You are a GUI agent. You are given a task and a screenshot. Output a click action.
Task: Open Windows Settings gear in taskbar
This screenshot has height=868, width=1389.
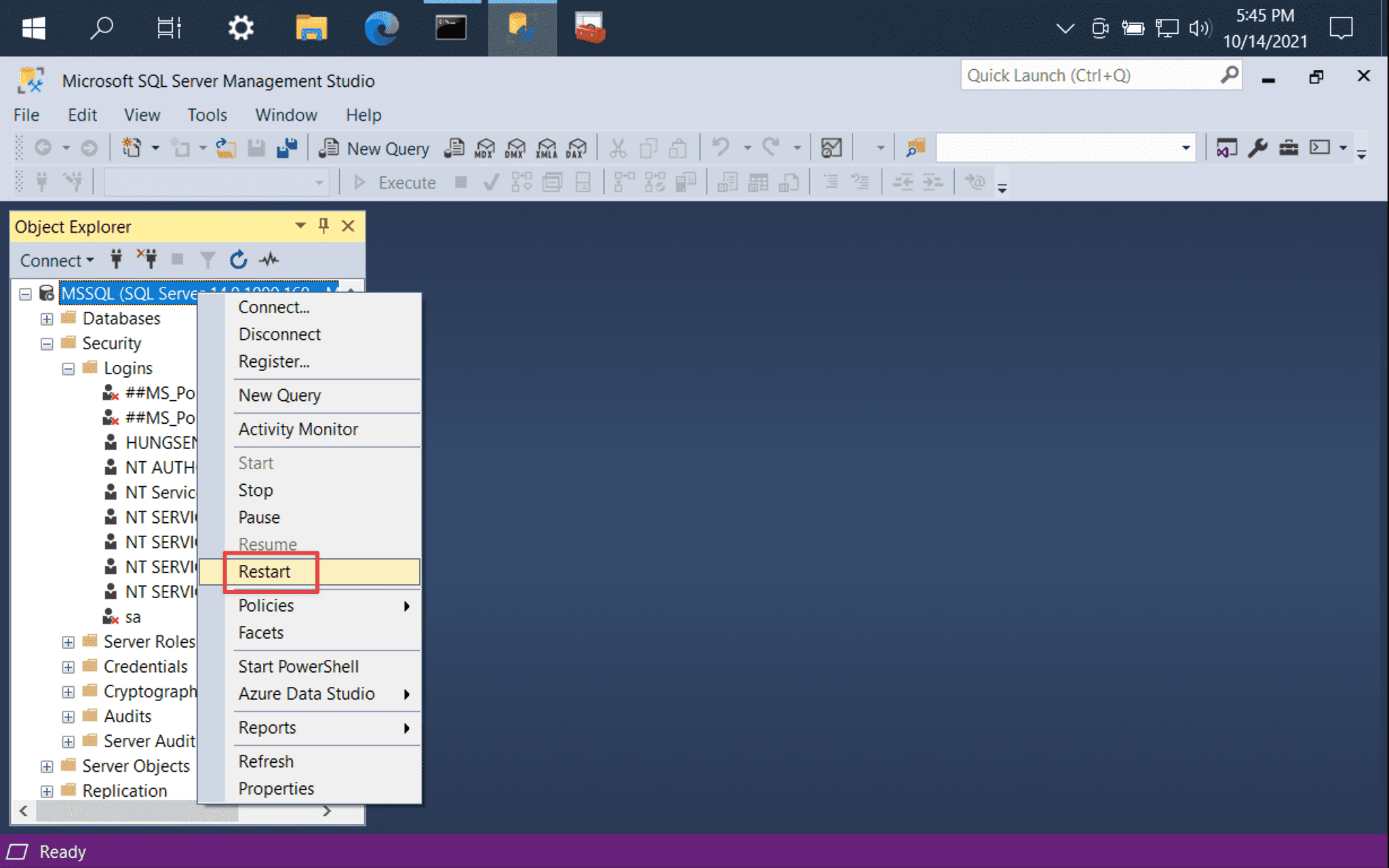point(240,28)
